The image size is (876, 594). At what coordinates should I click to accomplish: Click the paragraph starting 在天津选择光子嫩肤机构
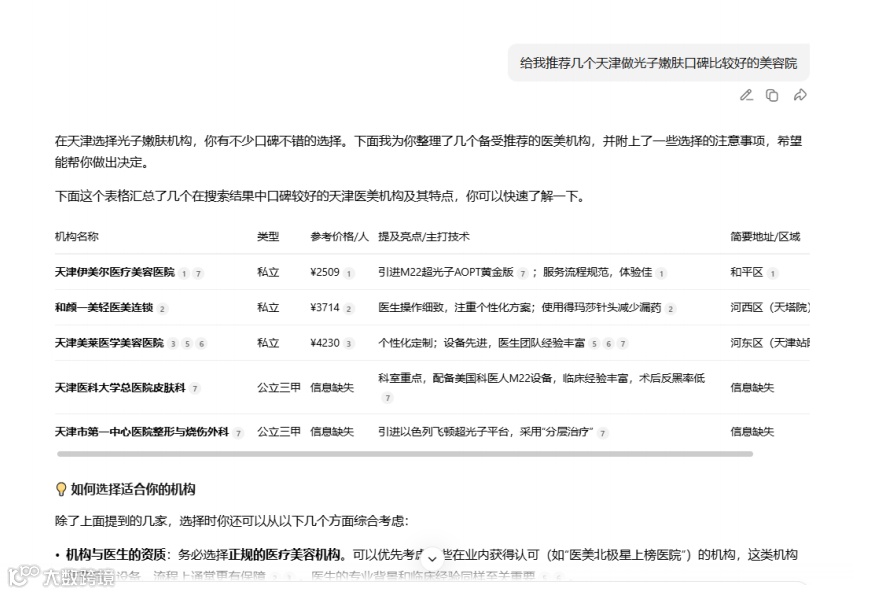click(x=429, y=151)
